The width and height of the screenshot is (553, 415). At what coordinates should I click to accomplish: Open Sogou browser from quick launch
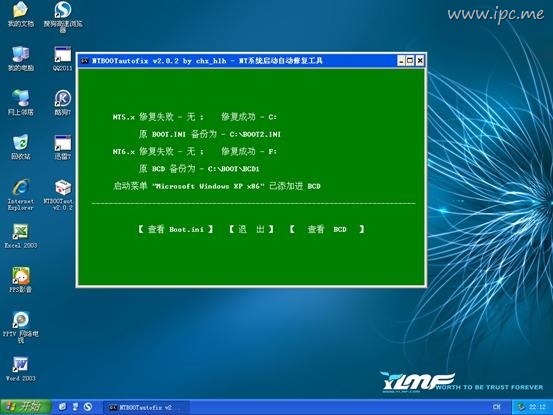click(88, 407)
